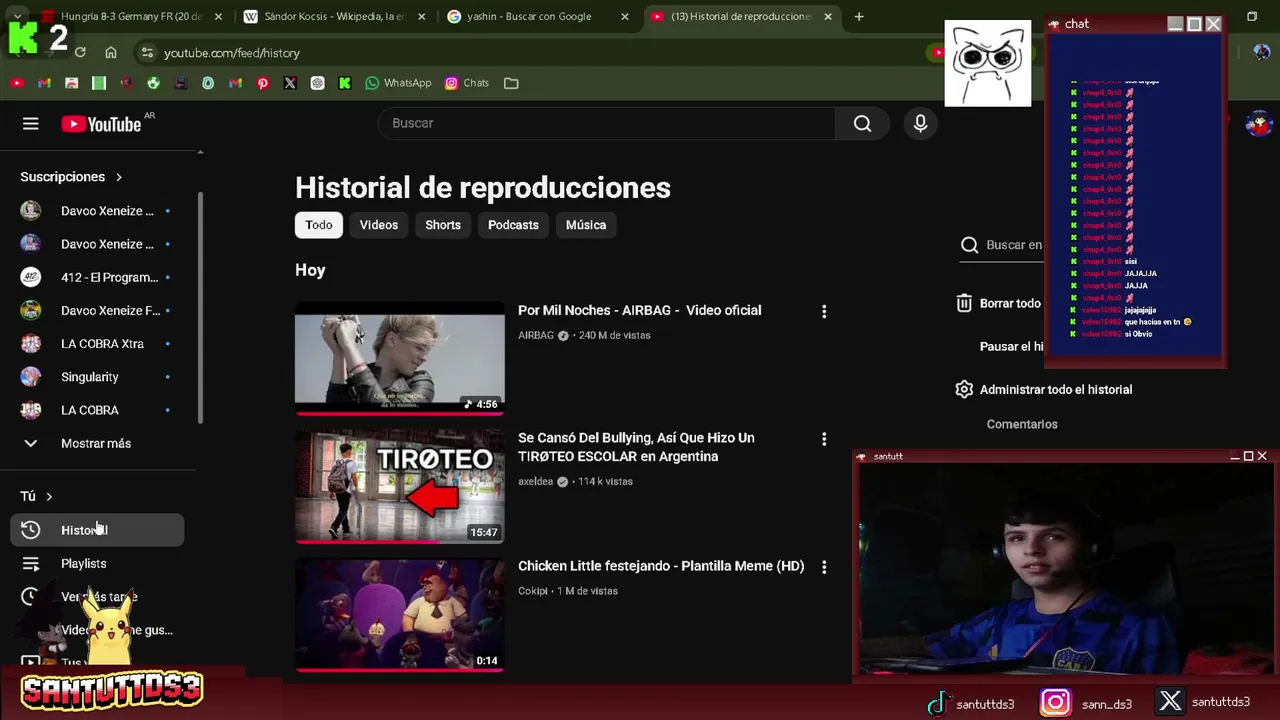
Task: Open the WhatsApp bookmark
Action: [398, 83]
